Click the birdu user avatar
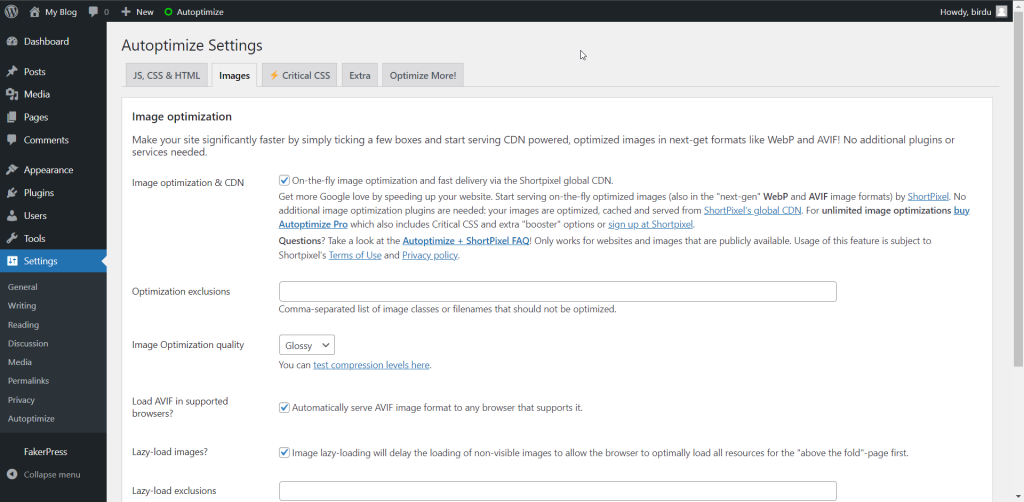1024x502 pixels. [x=1001, y=12]
